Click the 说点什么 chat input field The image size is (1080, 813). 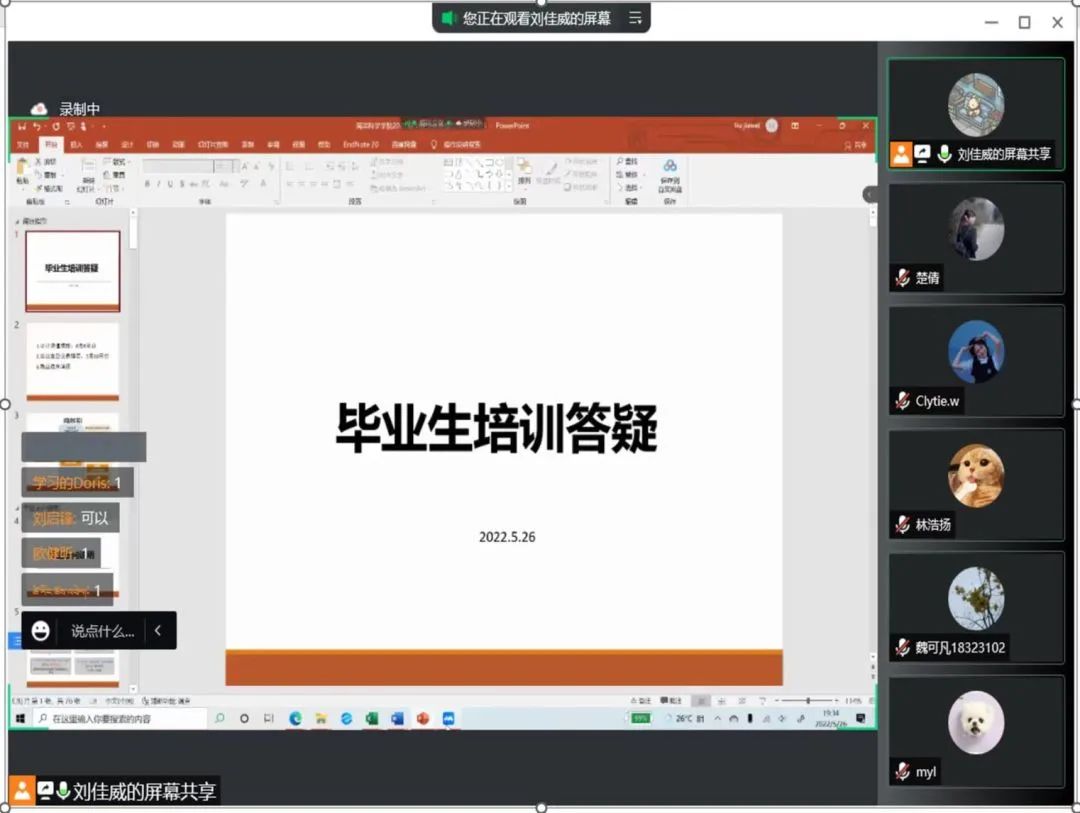[101, 631]
